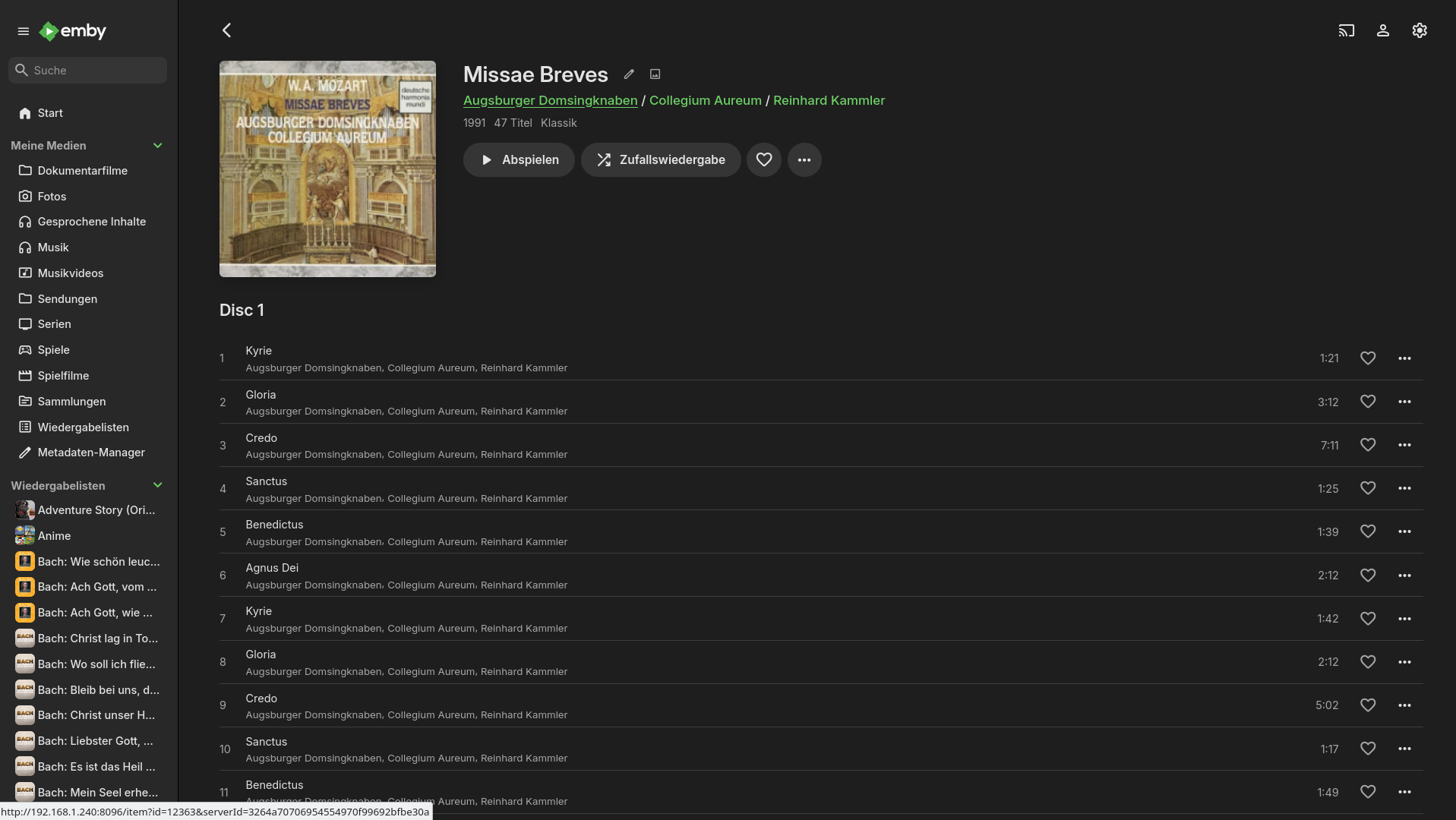Open more options for track 3 Credo

pyautogui.click(x=1404, y=445)
